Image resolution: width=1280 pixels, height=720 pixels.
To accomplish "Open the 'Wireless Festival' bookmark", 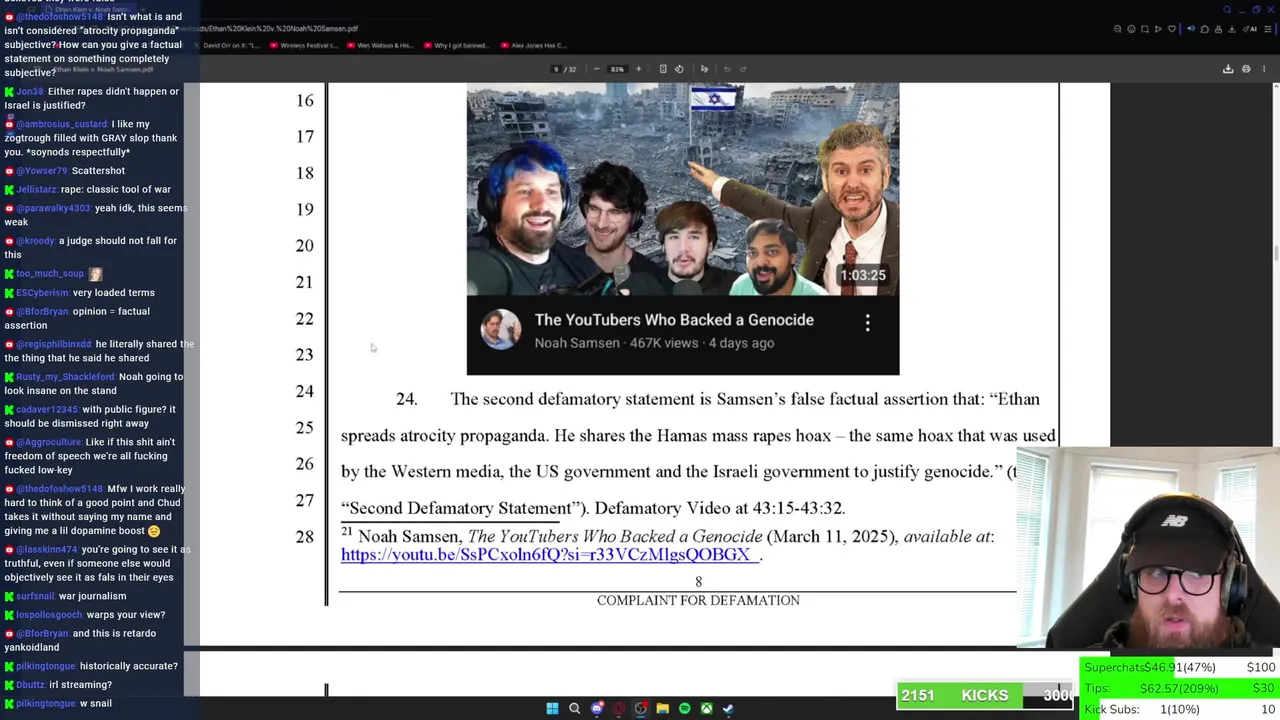I will click(x=304, y=45).
